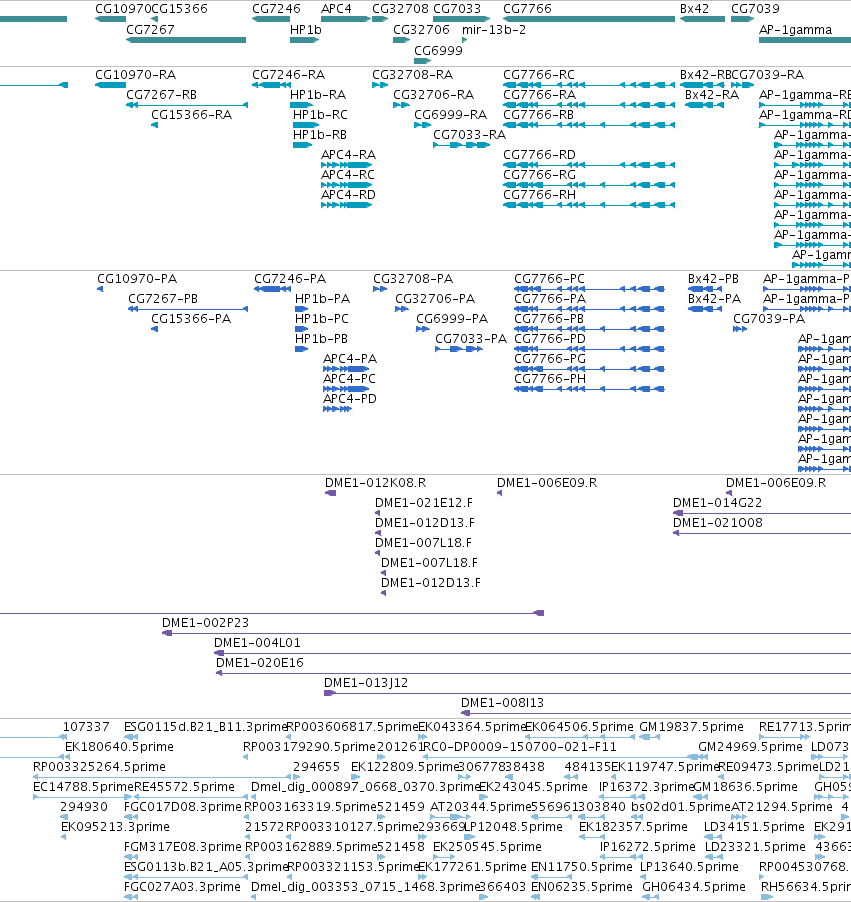
Task: Click the APC4 gene name
Action: click(336, 9)
